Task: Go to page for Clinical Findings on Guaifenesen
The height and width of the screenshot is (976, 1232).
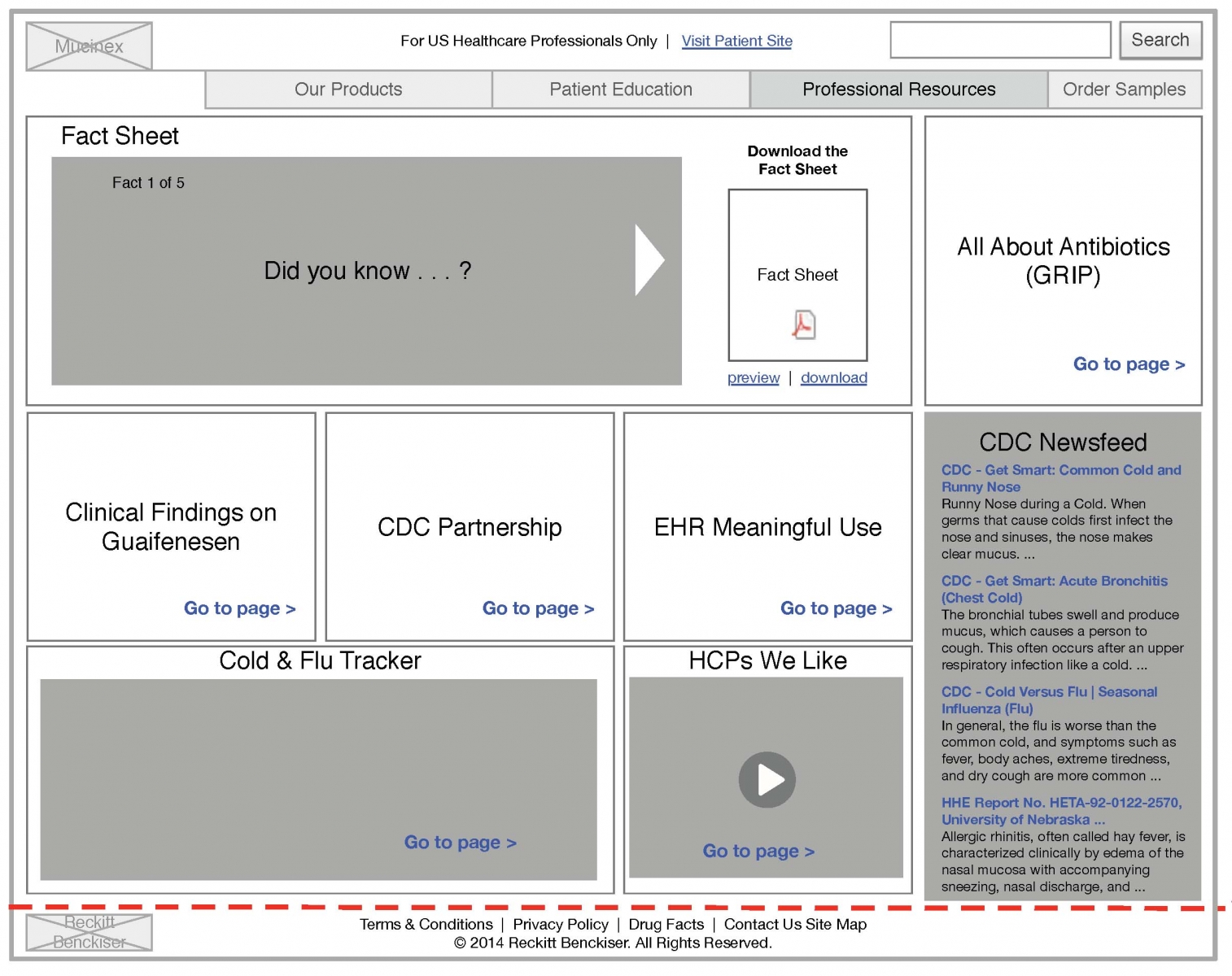Action: [x=239, y=608]
